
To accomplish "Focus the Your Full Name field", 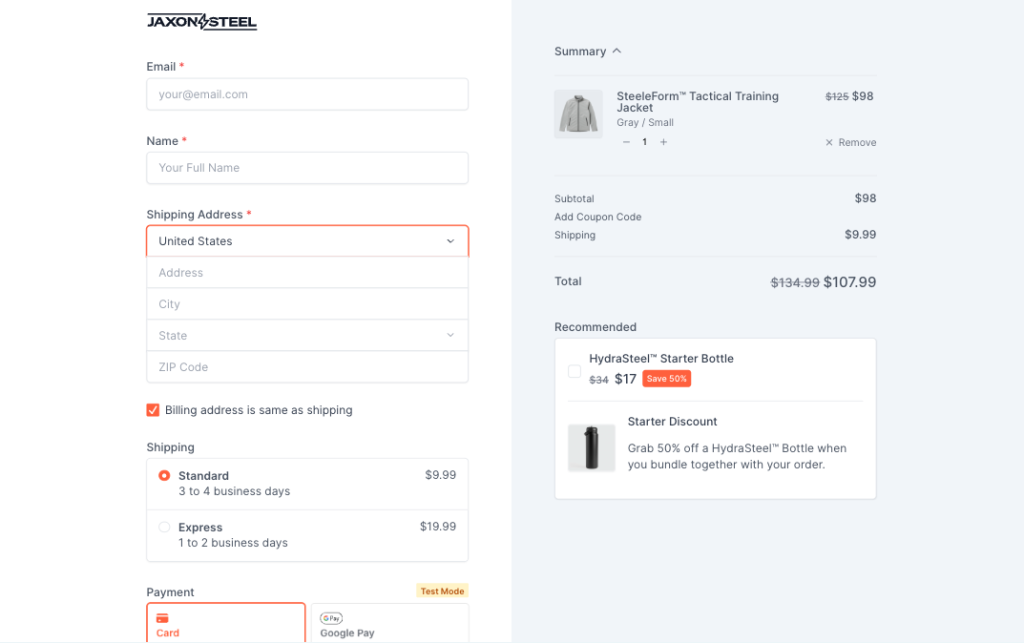I will tap(307, 168).
